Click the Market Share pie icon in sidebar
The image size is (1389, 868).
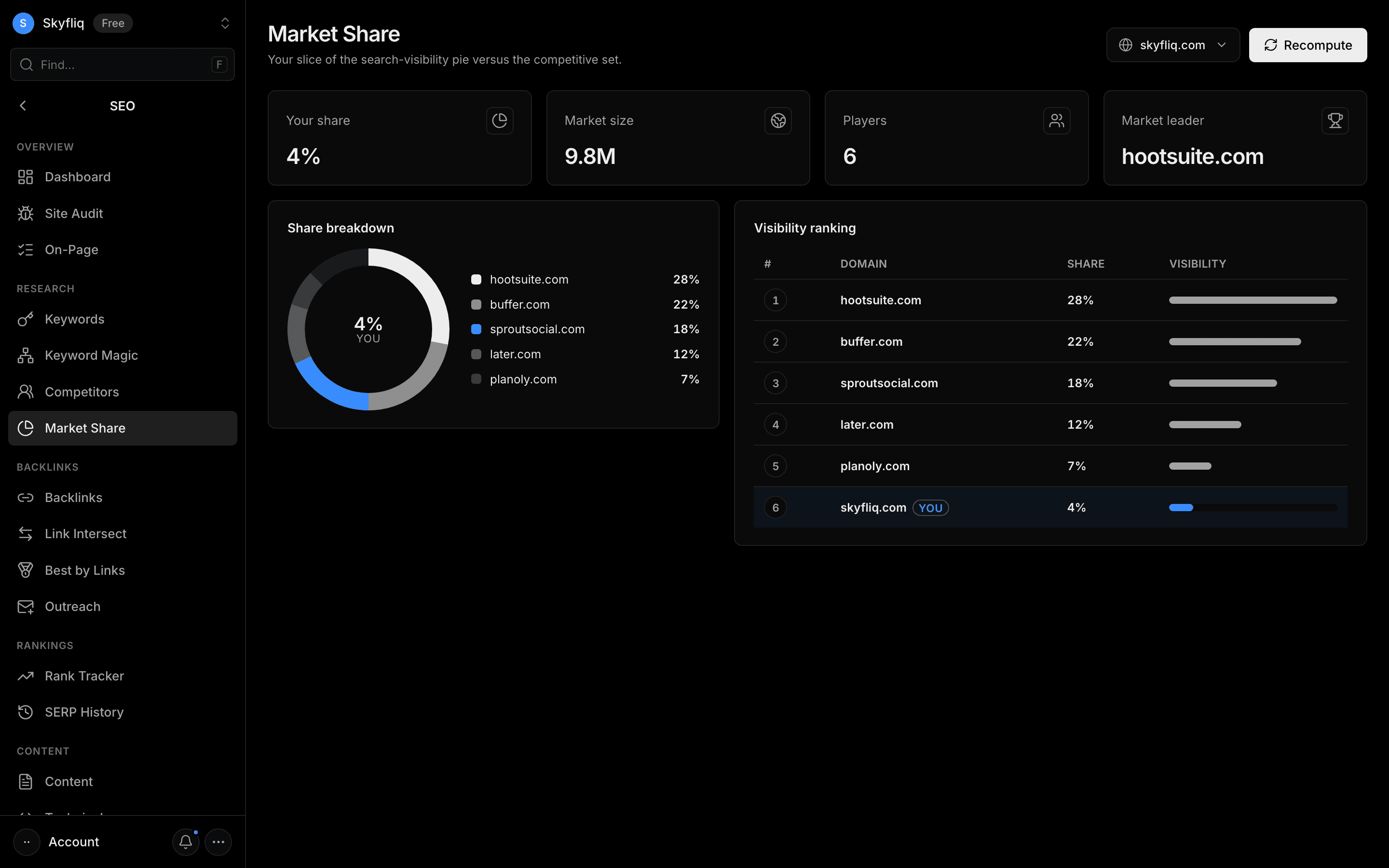pyautogui.click(x=25, y=428)
